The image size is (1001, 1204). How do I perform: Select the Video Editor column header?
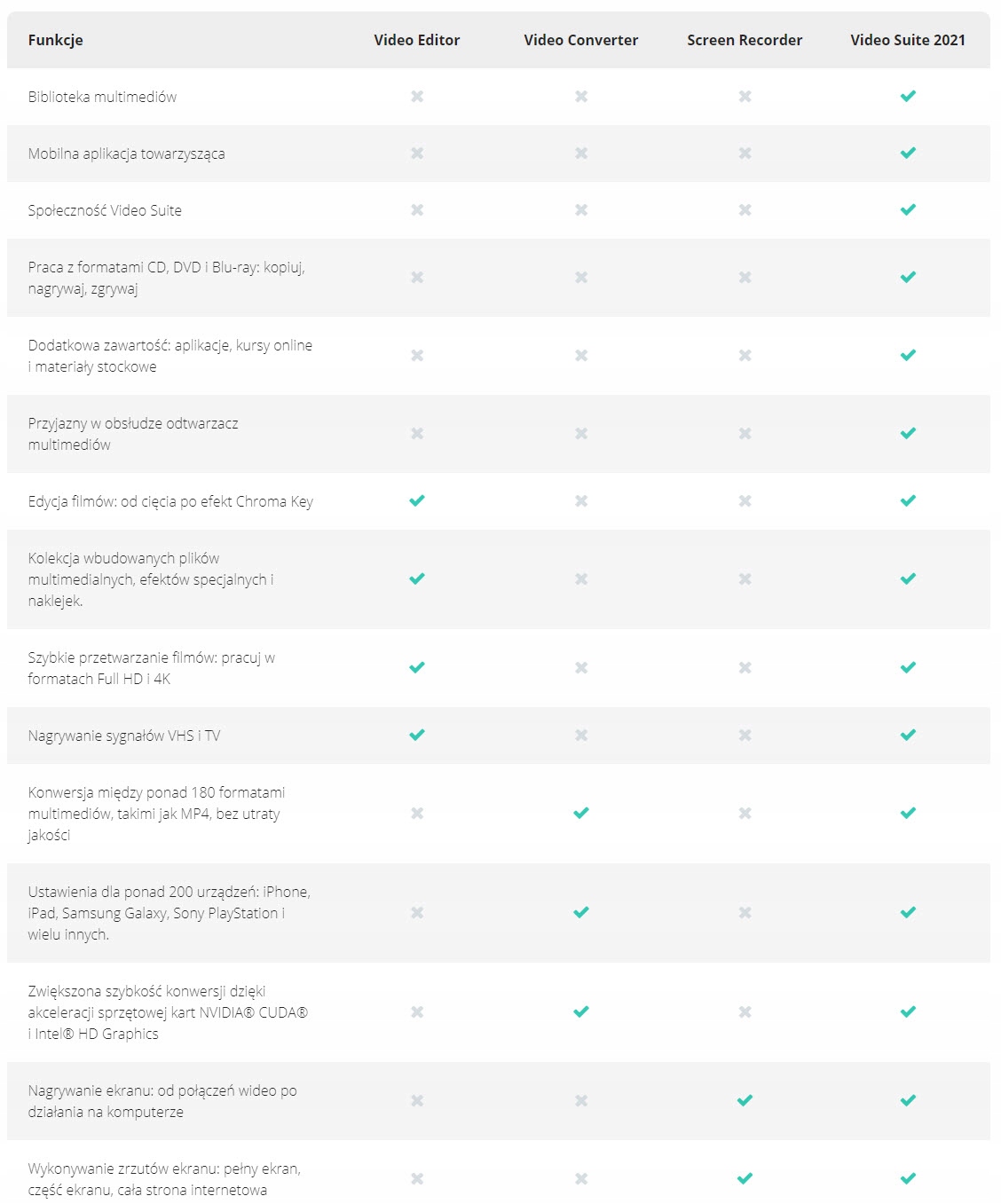point(417,40)
